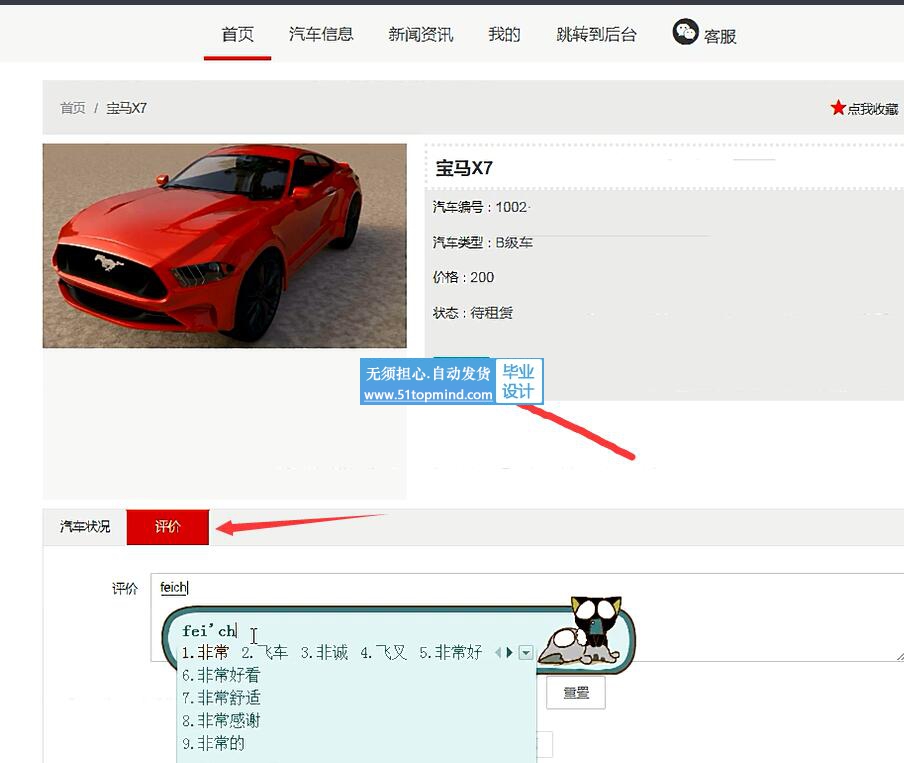Open 我的 navigation item
Viewport: 904px width, 763px height.
coord(504,35)
